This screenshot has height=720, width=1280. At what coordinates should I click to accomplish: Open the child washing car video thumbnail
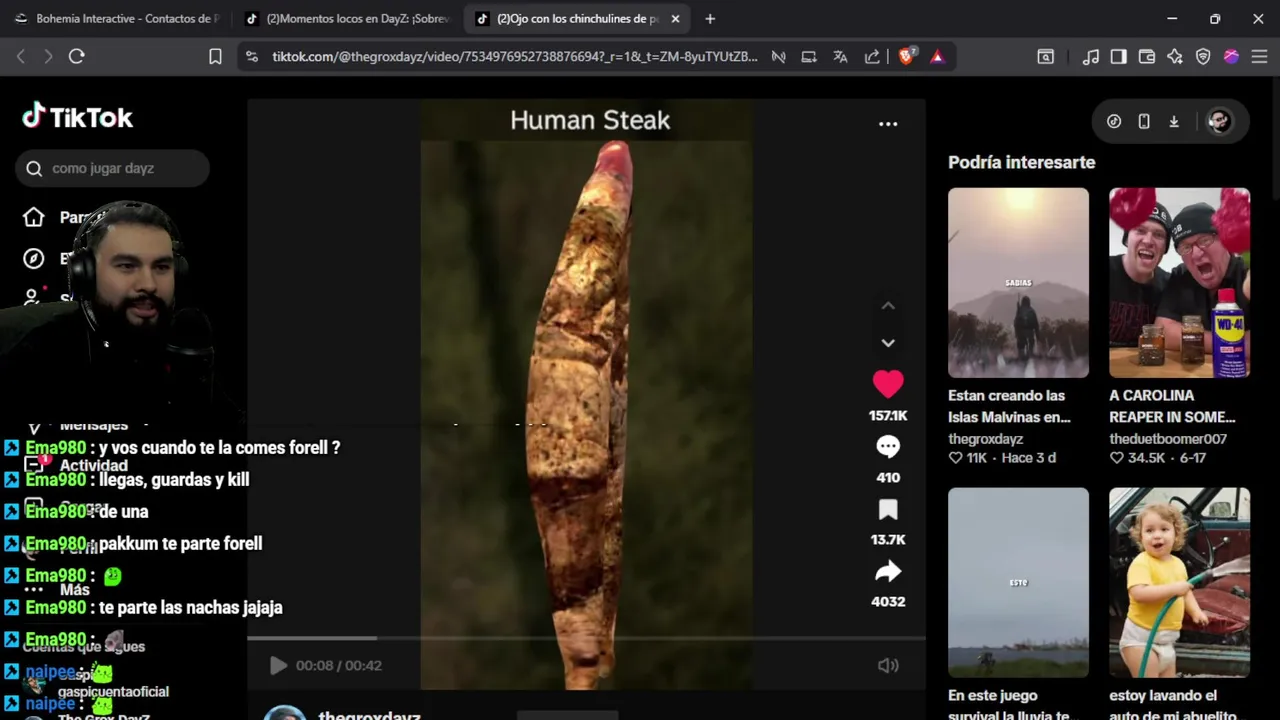click(1179, 583)
